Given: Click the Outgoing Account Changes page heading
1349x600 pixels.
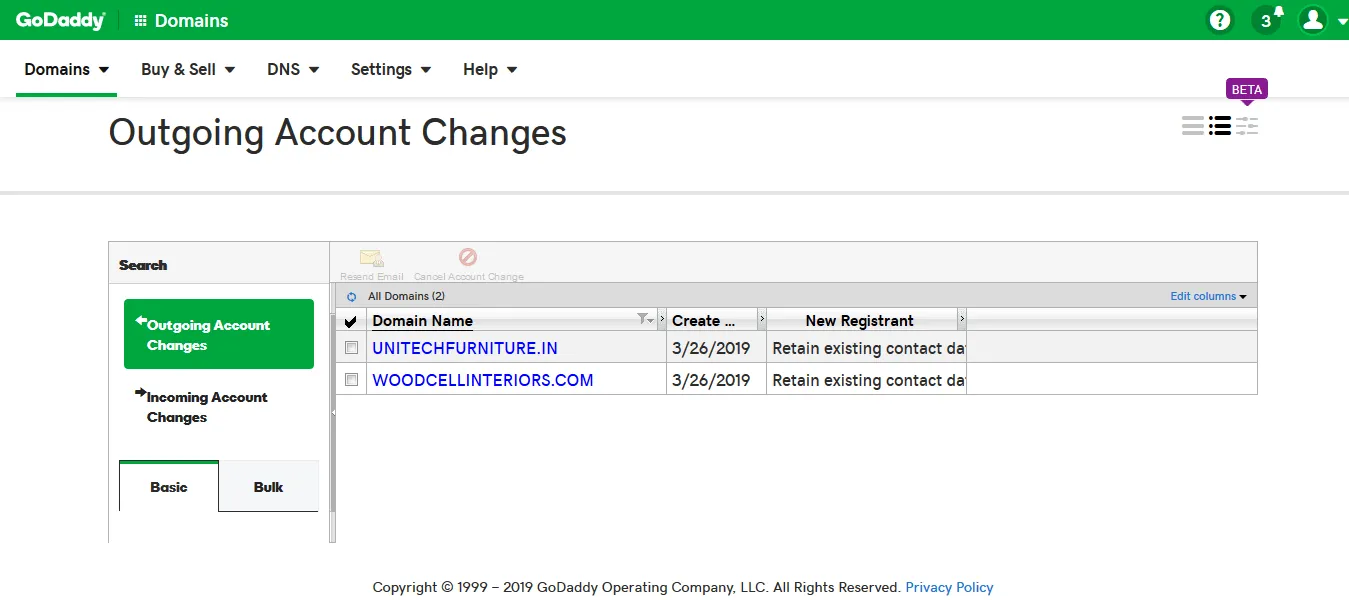Looking at the screenshot, I should click(338, 133).
